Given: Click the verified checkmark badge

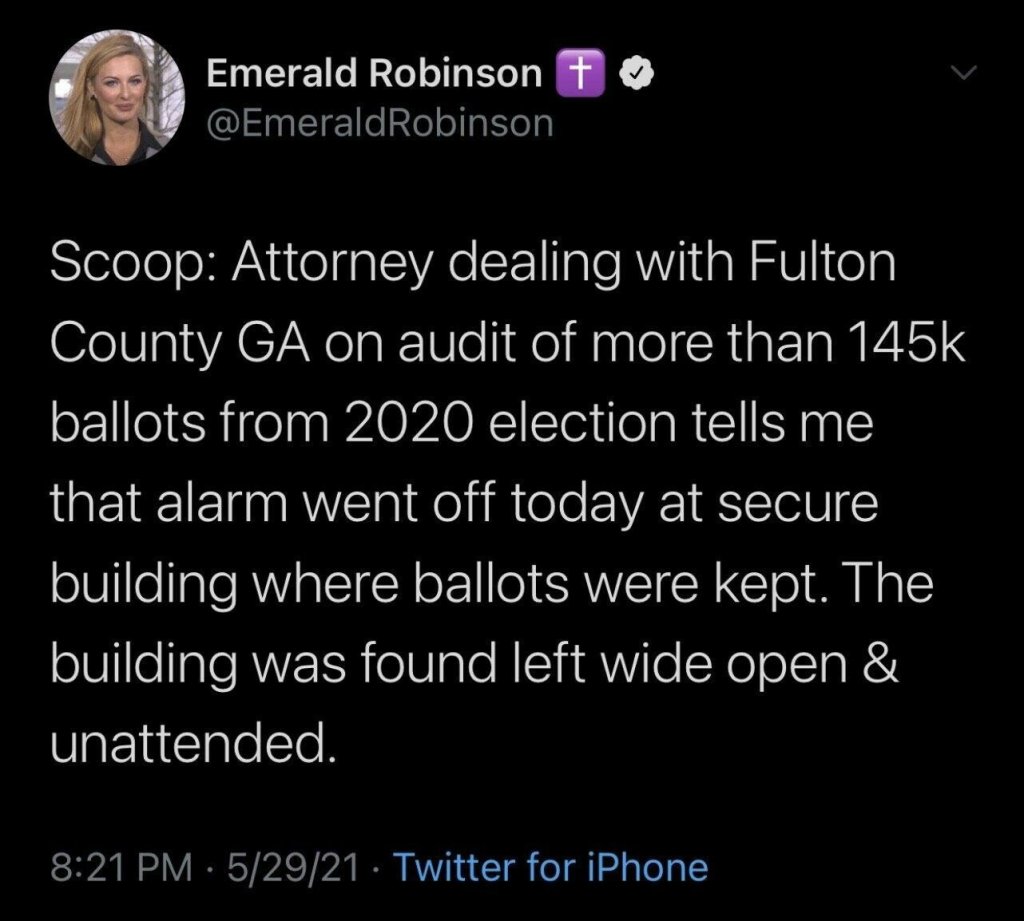Looking at the screenshot, I should [x=634, y=75].
